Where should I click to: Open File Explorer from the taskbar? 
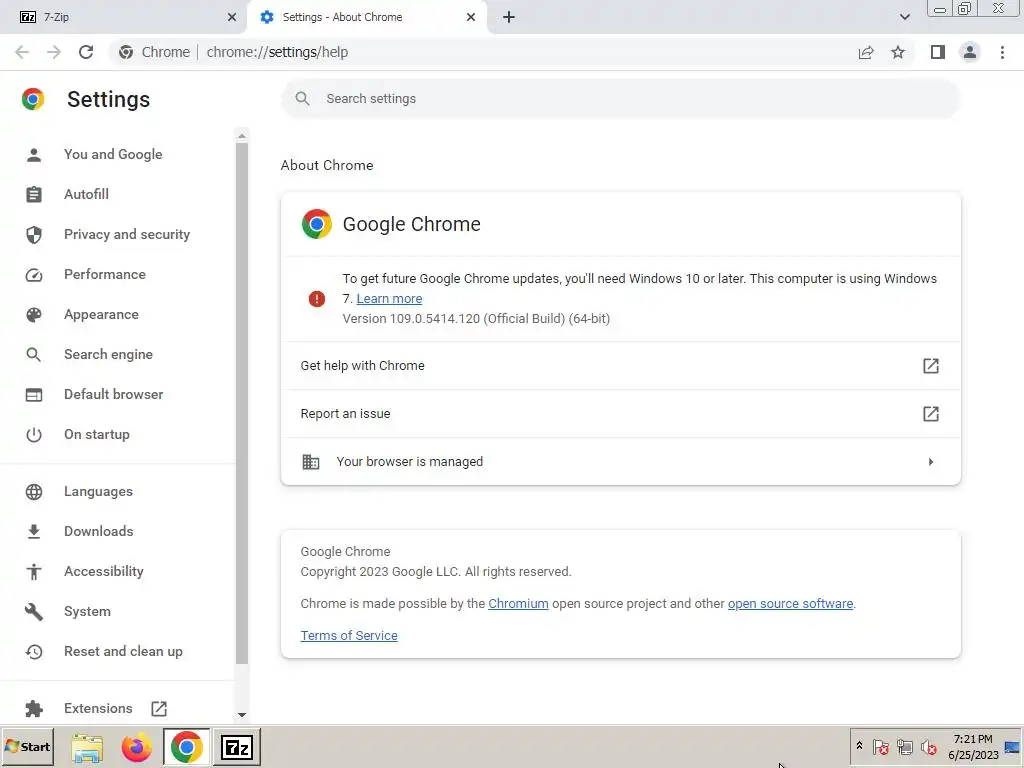click(x=87, y=747)
